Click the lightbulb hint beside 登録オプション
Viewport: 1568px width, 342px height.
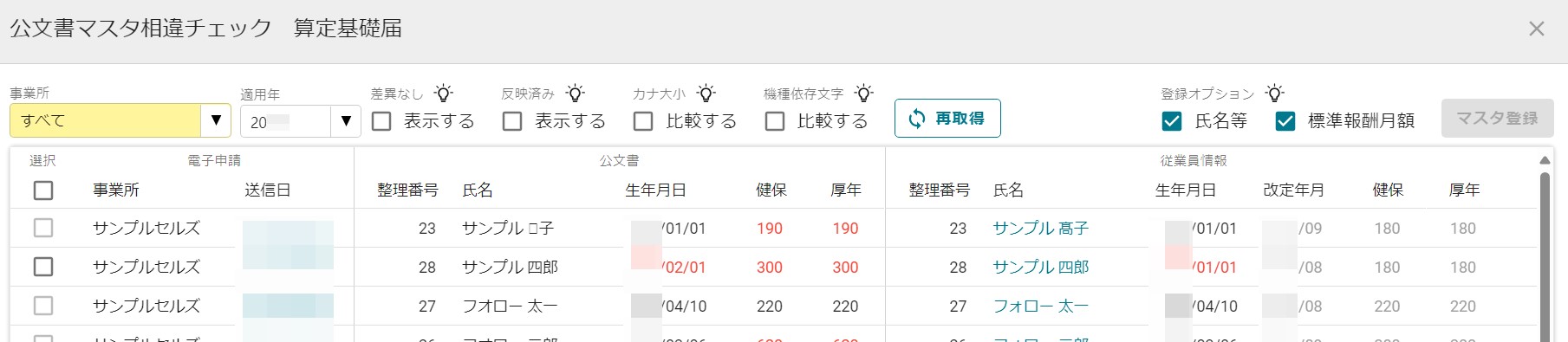pyautogui.click(x=1274, y=93)
